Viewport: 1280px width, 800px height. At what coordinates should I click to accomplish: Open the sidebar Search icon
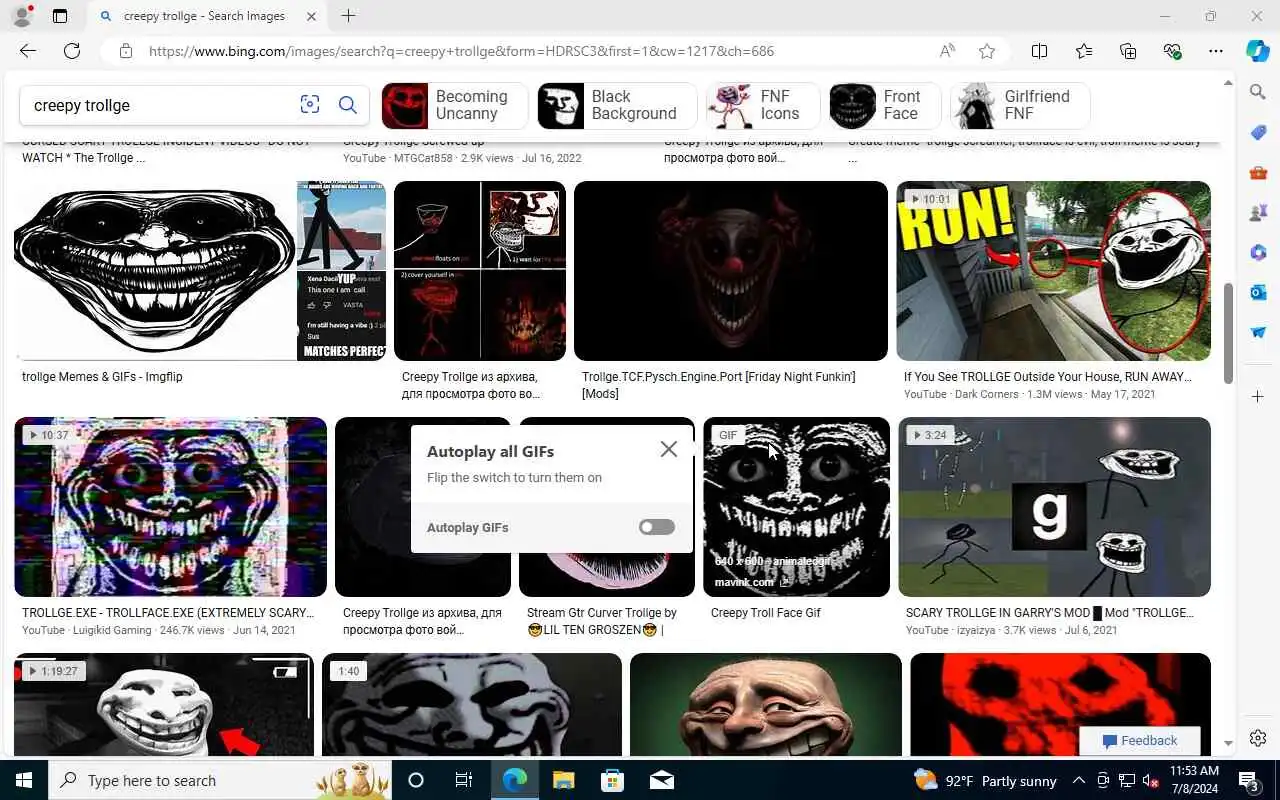pos(1258,92)
